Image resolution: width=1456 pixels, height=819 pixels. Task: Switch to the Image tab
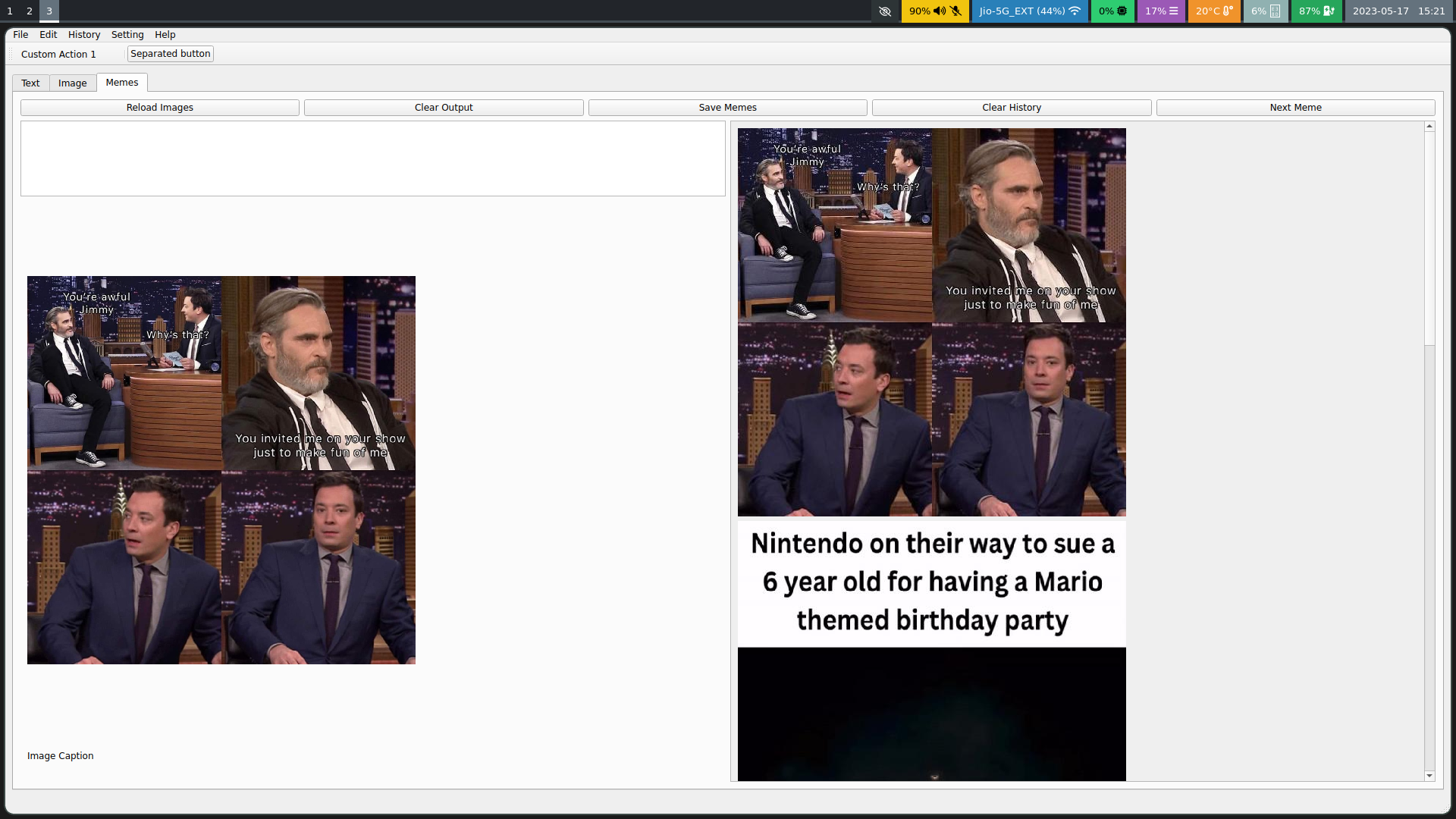[x=72, y=83]
